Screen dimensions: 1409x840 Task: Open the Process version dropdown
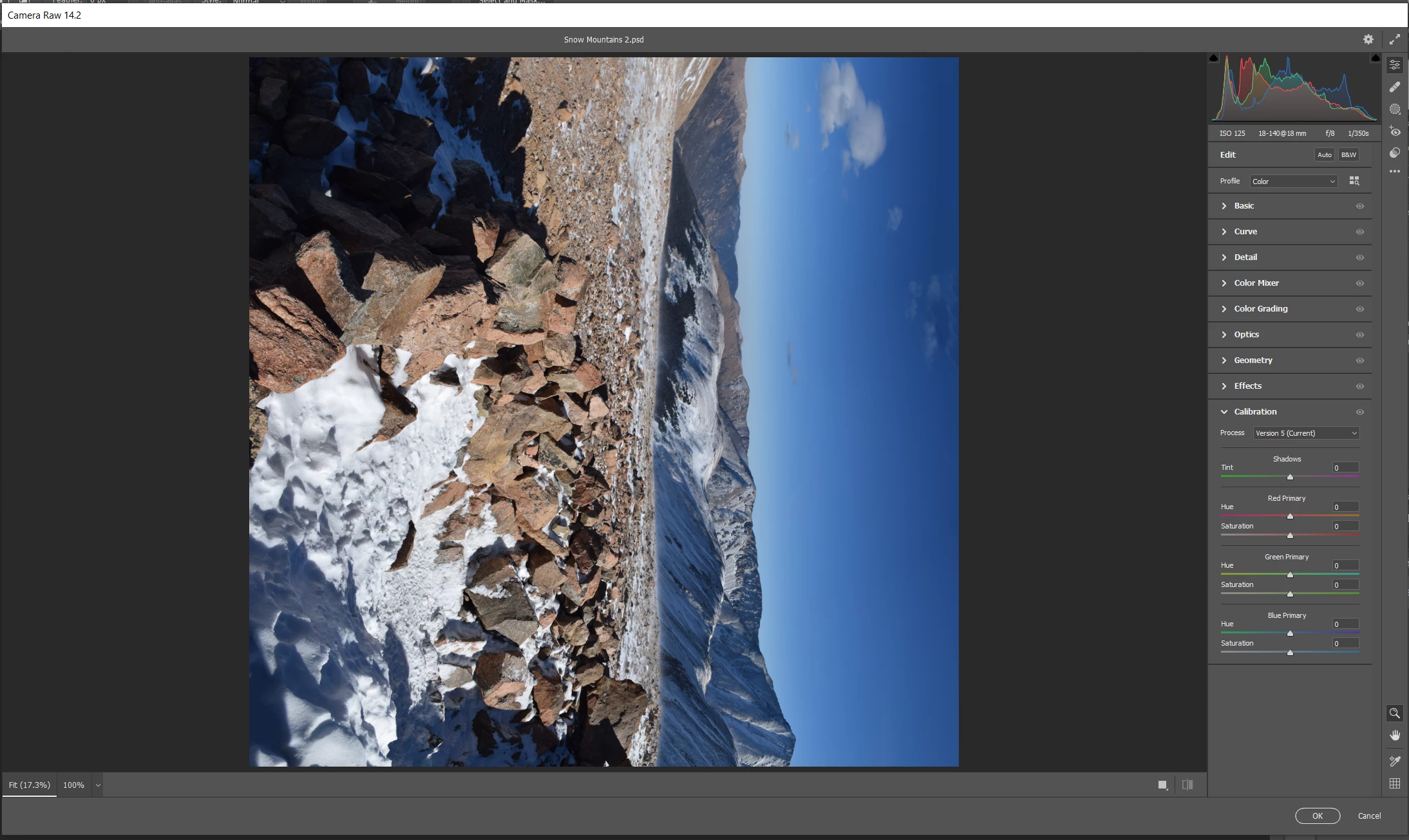coord(1306,433)
